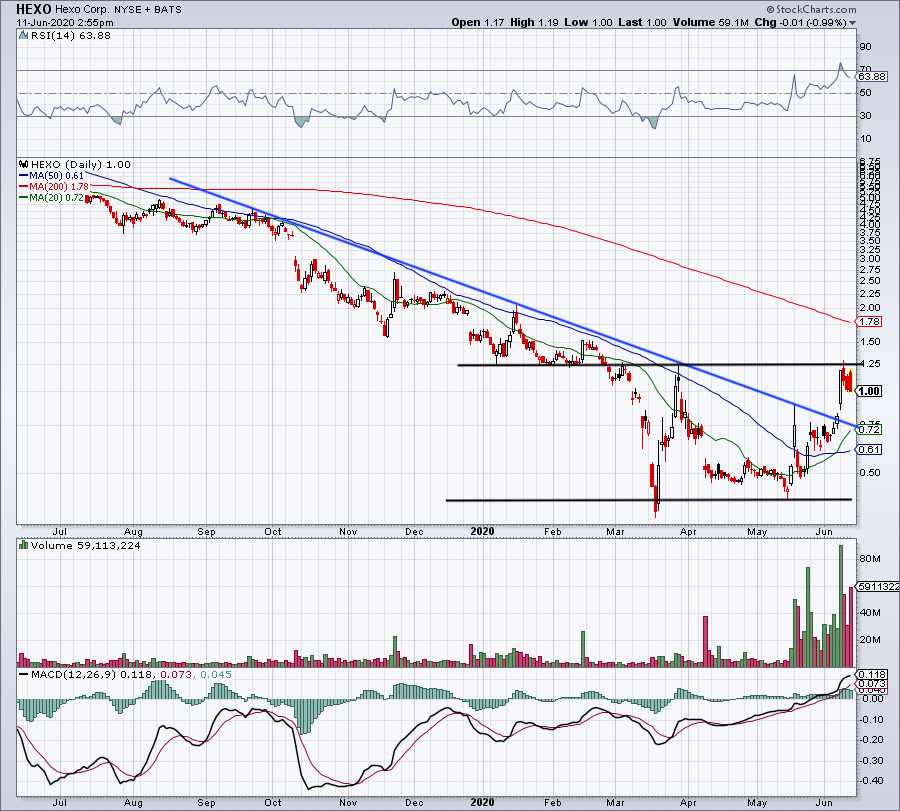Viewport: 900px width, 811px height.
Task: Click the 'RSI(14) 63.88' panel label
Action: (71, 36)
